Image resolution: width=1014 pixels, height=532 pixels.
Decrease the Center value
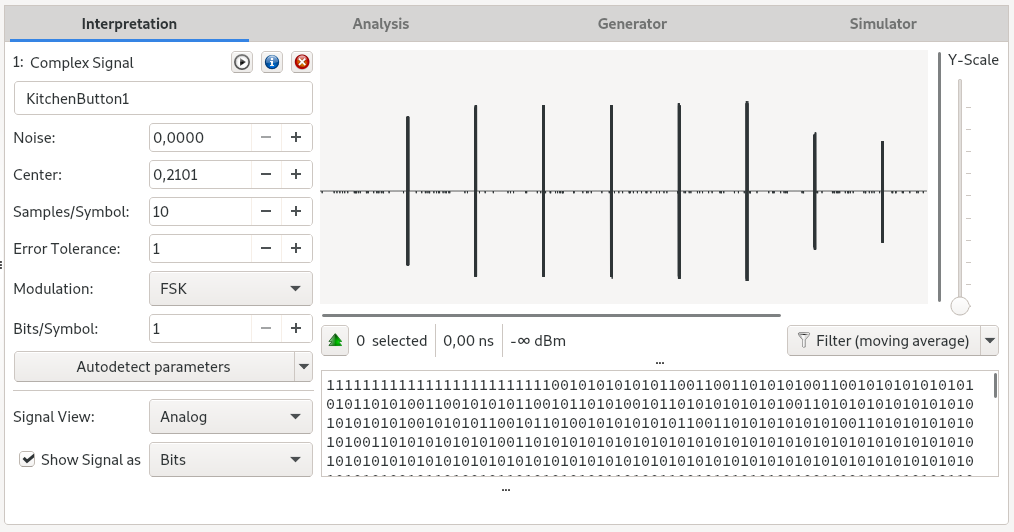pos(266,175)
